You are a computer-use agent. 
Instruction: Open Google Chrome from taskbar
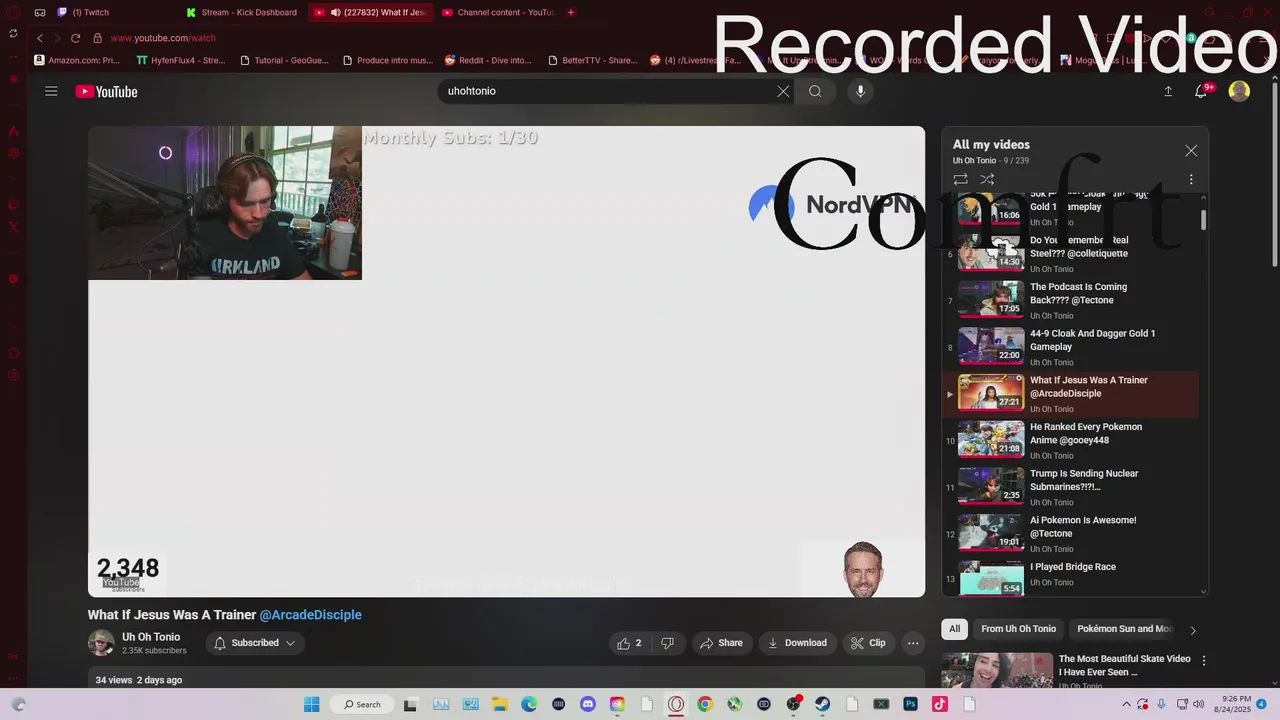click(x=705, y=704)
